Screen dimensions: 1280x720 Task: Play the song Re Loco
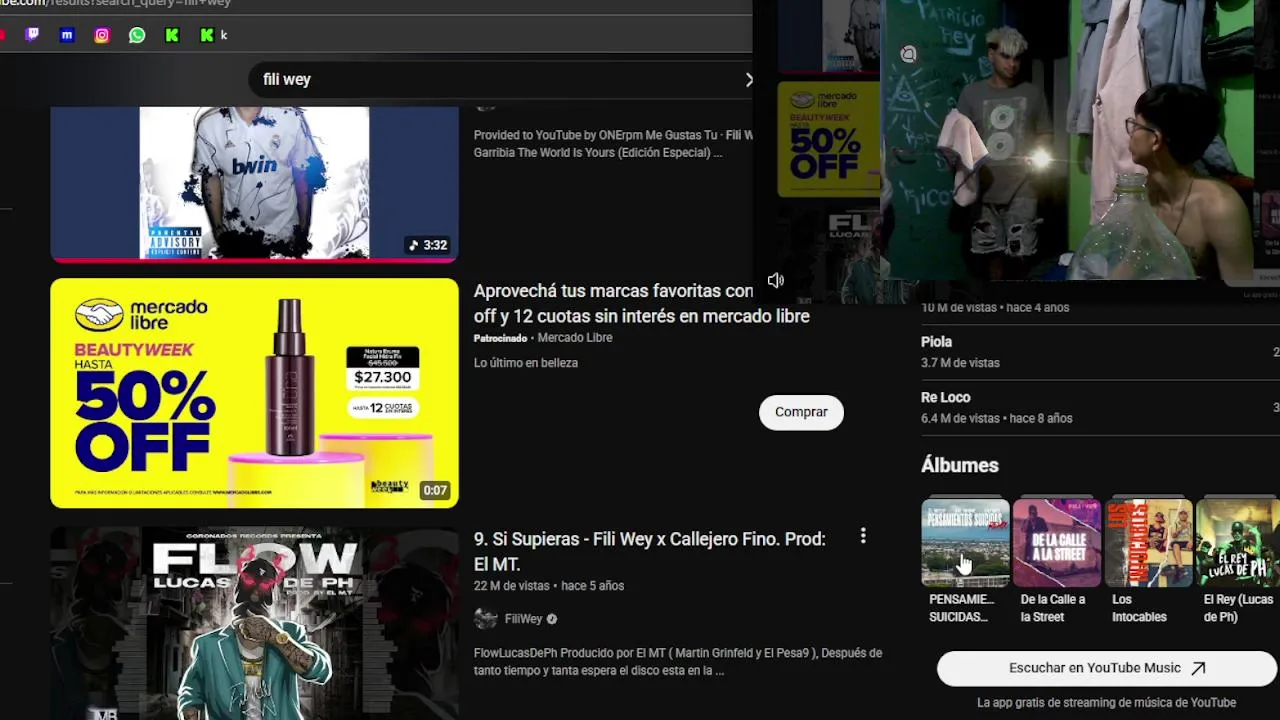[945, 397]
